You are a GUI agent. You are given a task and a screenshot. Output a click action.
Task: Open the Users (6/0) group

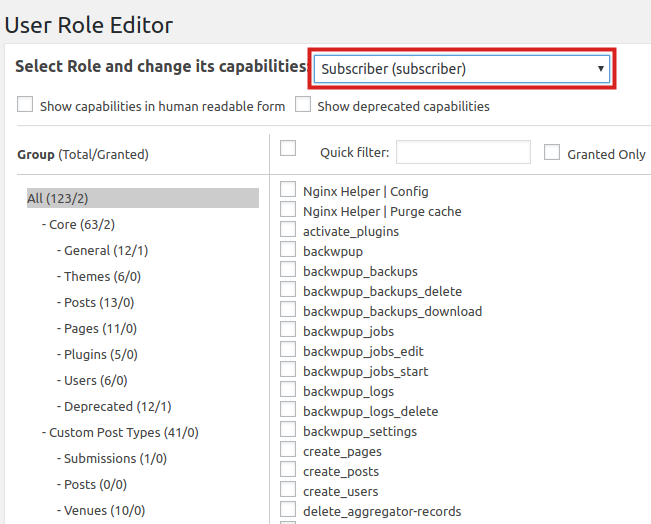tap(96, 381)
